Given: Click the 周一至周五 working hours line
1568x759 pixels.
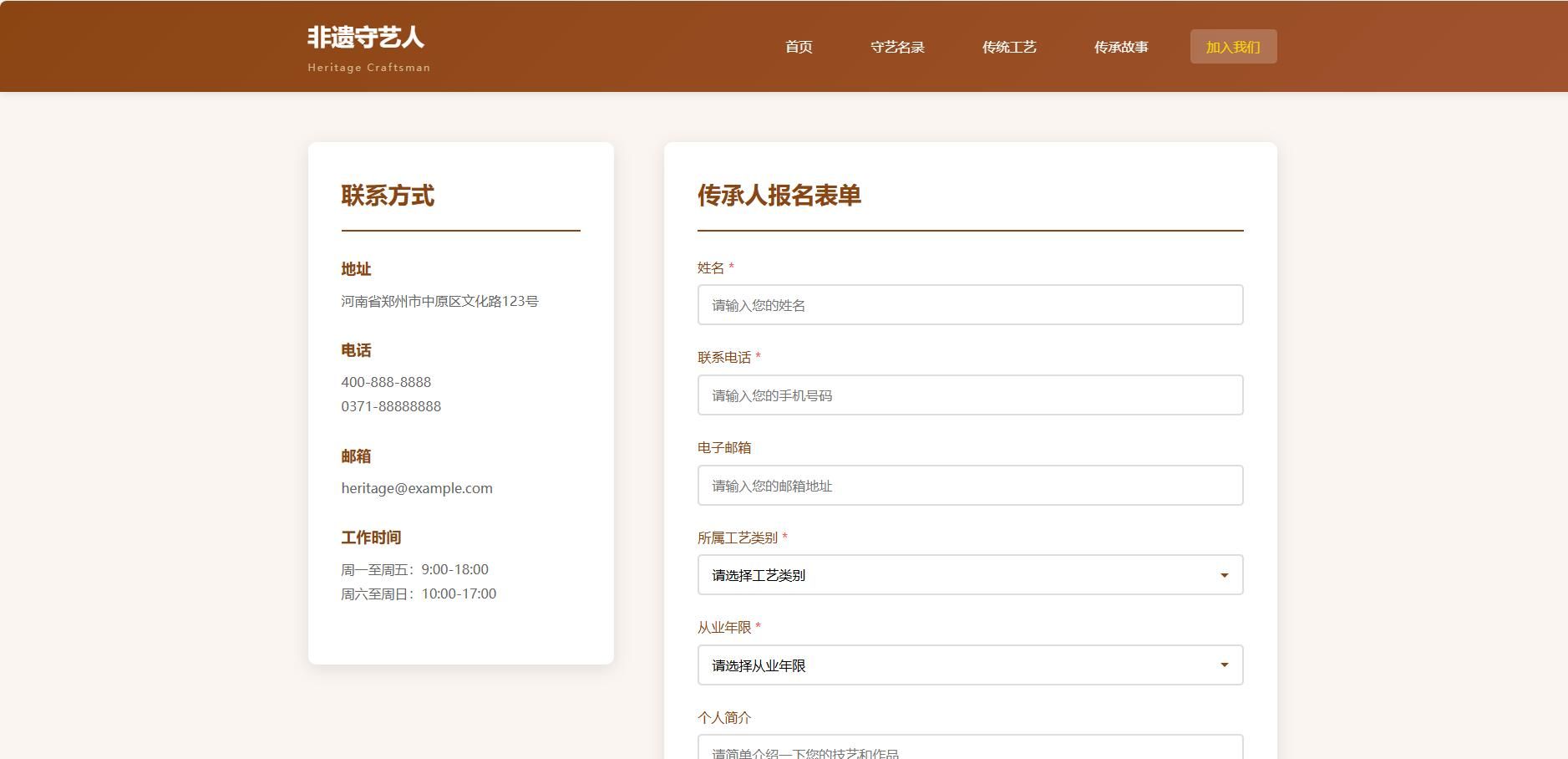Looking at the screenshot, I should 414,569.
